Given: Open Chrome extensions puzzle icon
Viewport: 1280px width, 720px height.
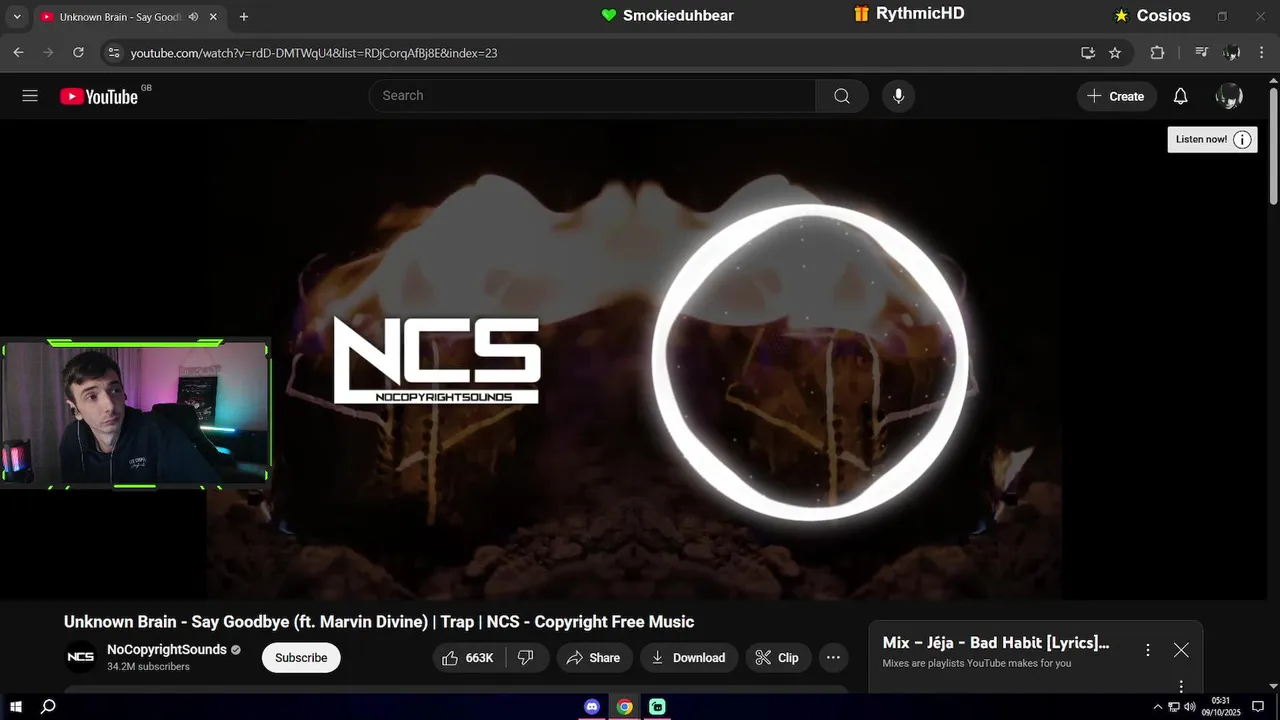Looking at the screenshot, I should (1157, 53).
